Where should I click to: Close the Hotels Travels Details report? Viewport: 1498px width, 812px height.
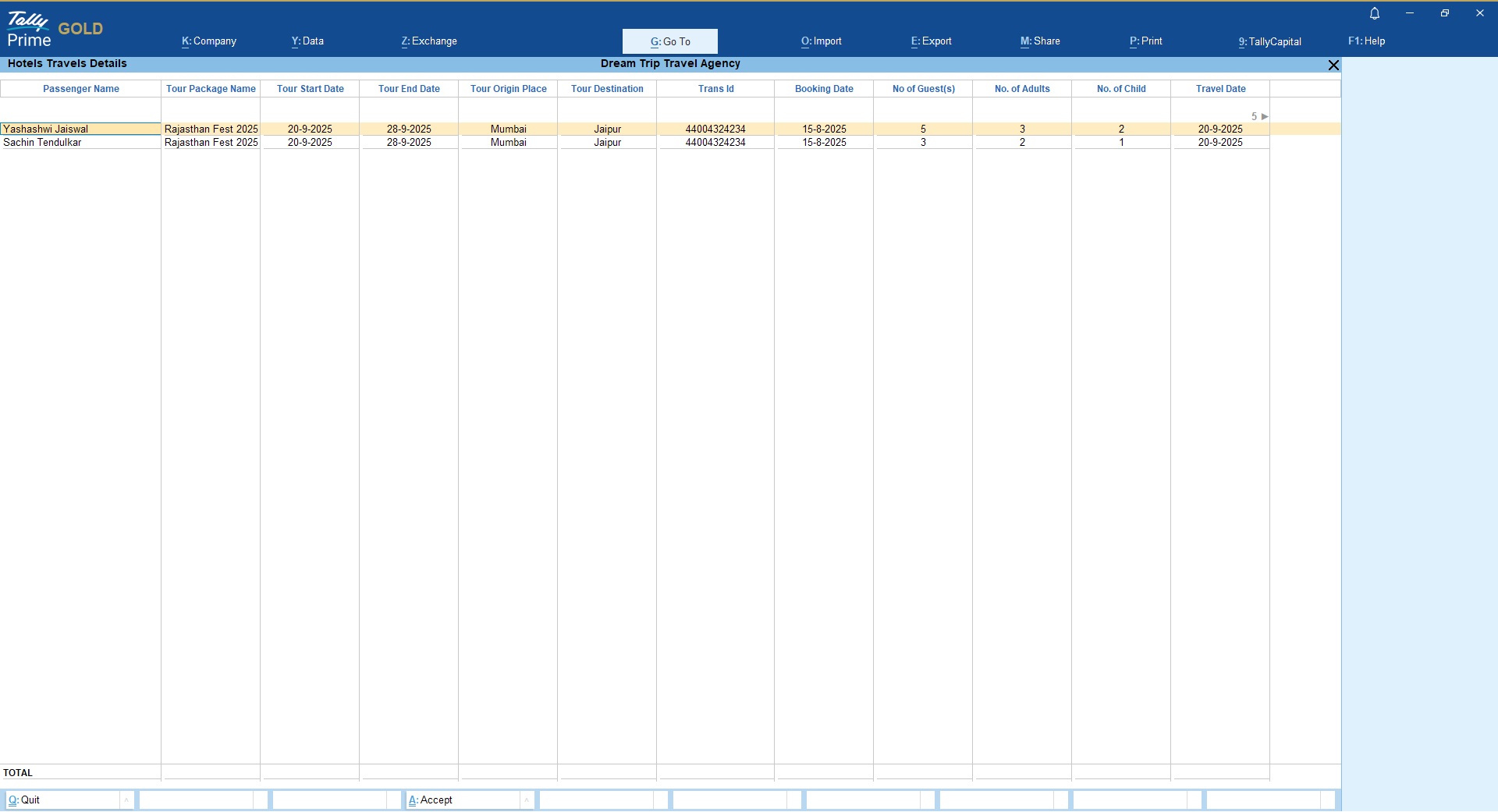pyautogui.click(x=1333, y=66)
